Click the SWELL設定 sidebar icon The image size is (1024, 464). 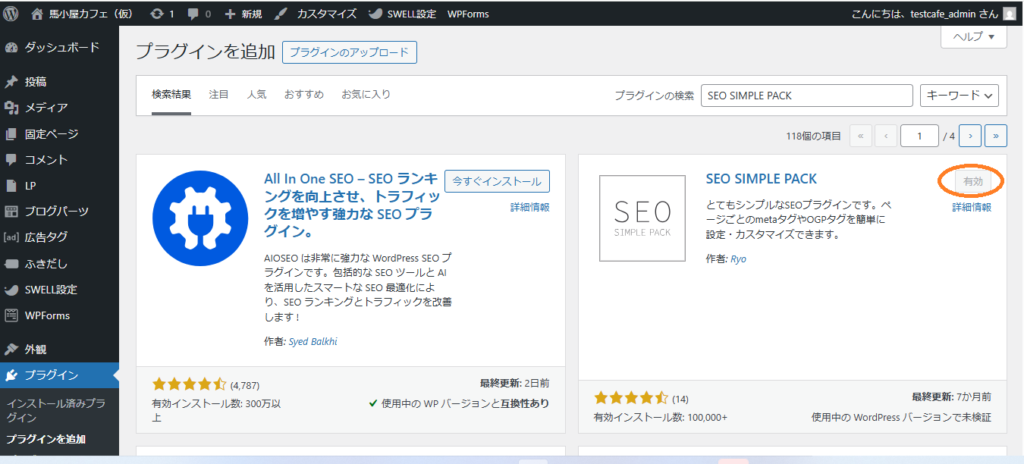[x=11, y=290]
